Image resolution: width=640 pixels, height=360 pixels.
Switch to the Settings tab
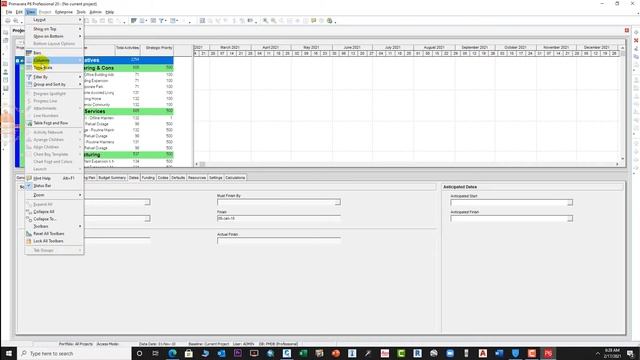216,178
